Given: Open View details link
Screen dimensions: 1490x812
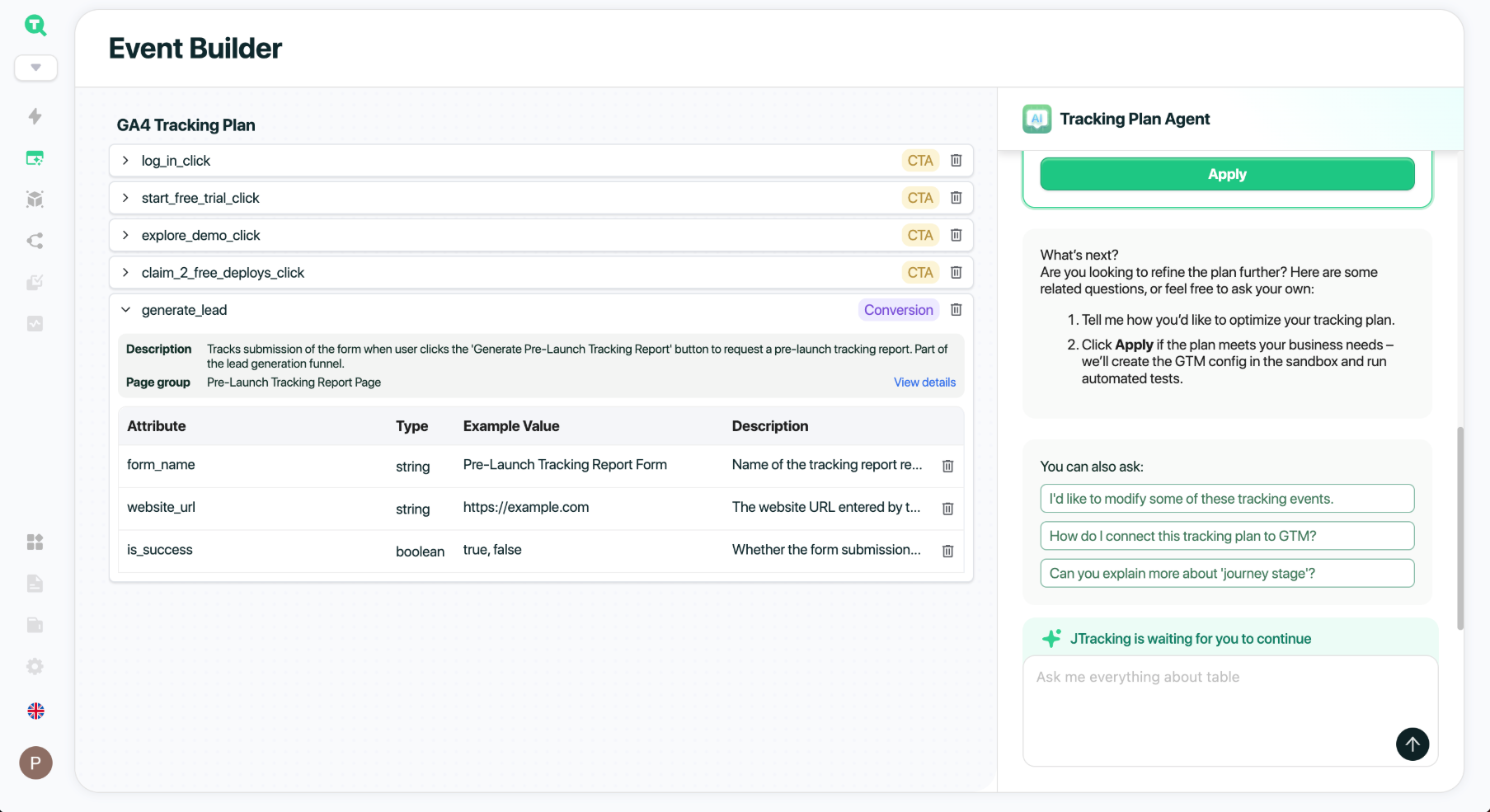Looking at the screenshot, I should click(924, 383).
